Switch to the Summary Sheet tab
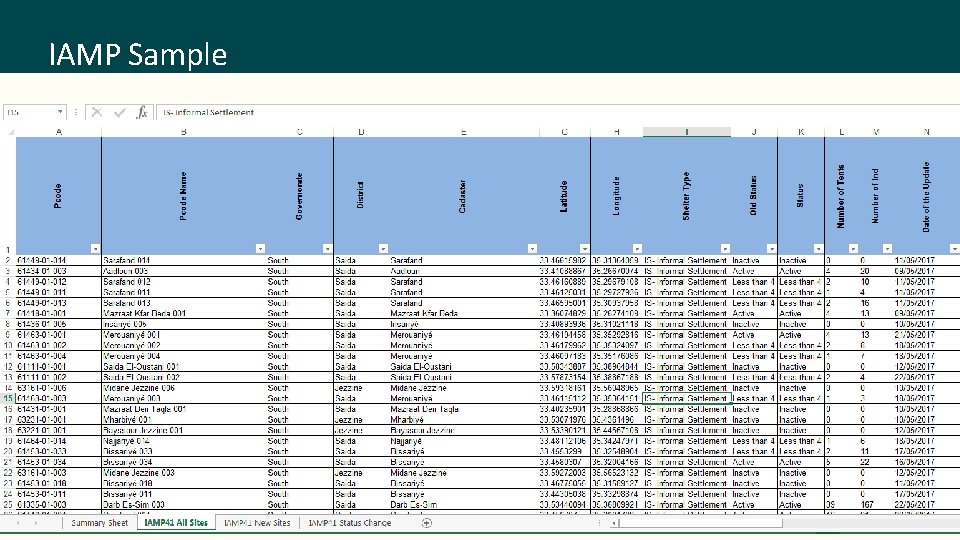 (100, 523)
